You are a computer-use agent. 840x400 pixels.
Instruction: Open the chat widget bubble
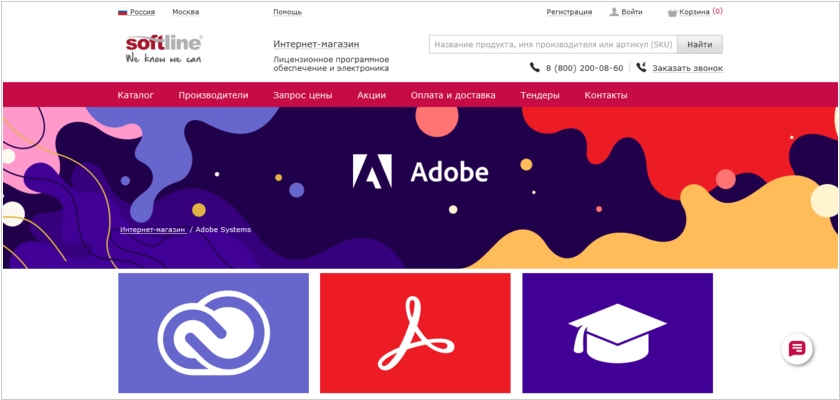click(797, 349)
